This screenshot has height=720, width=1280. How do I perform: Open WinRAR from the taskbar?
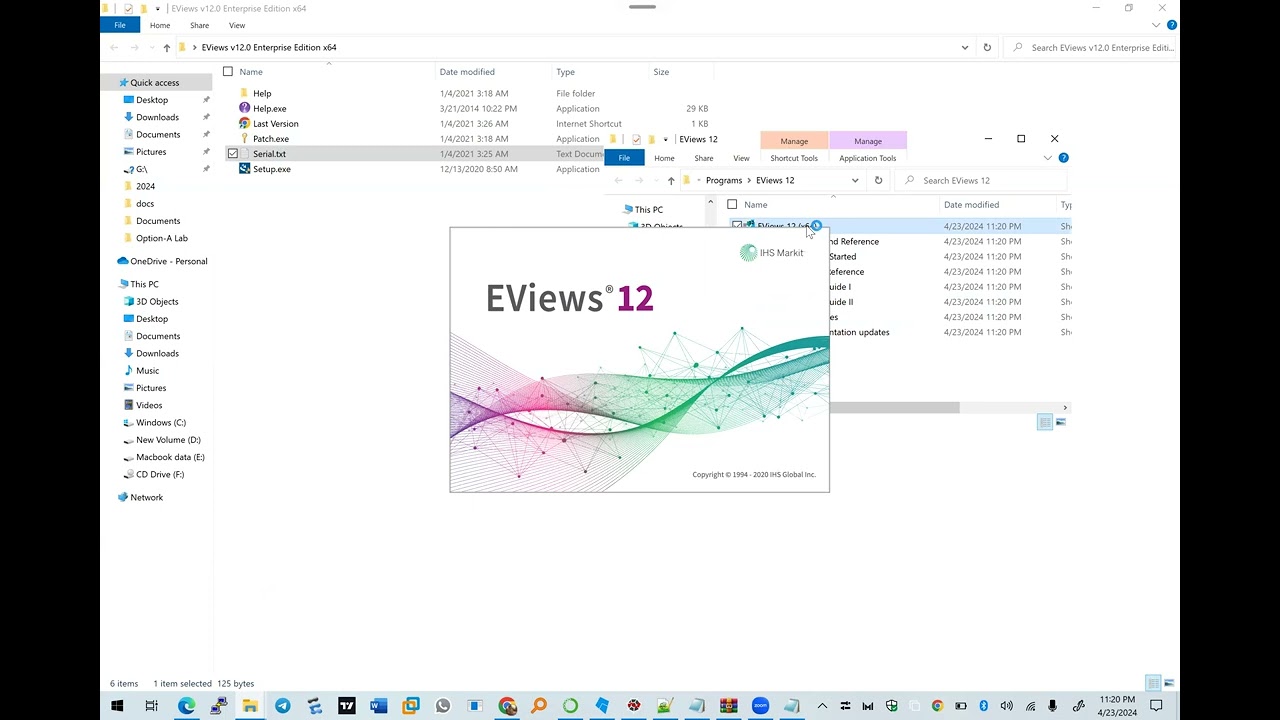tap(728, 706)
